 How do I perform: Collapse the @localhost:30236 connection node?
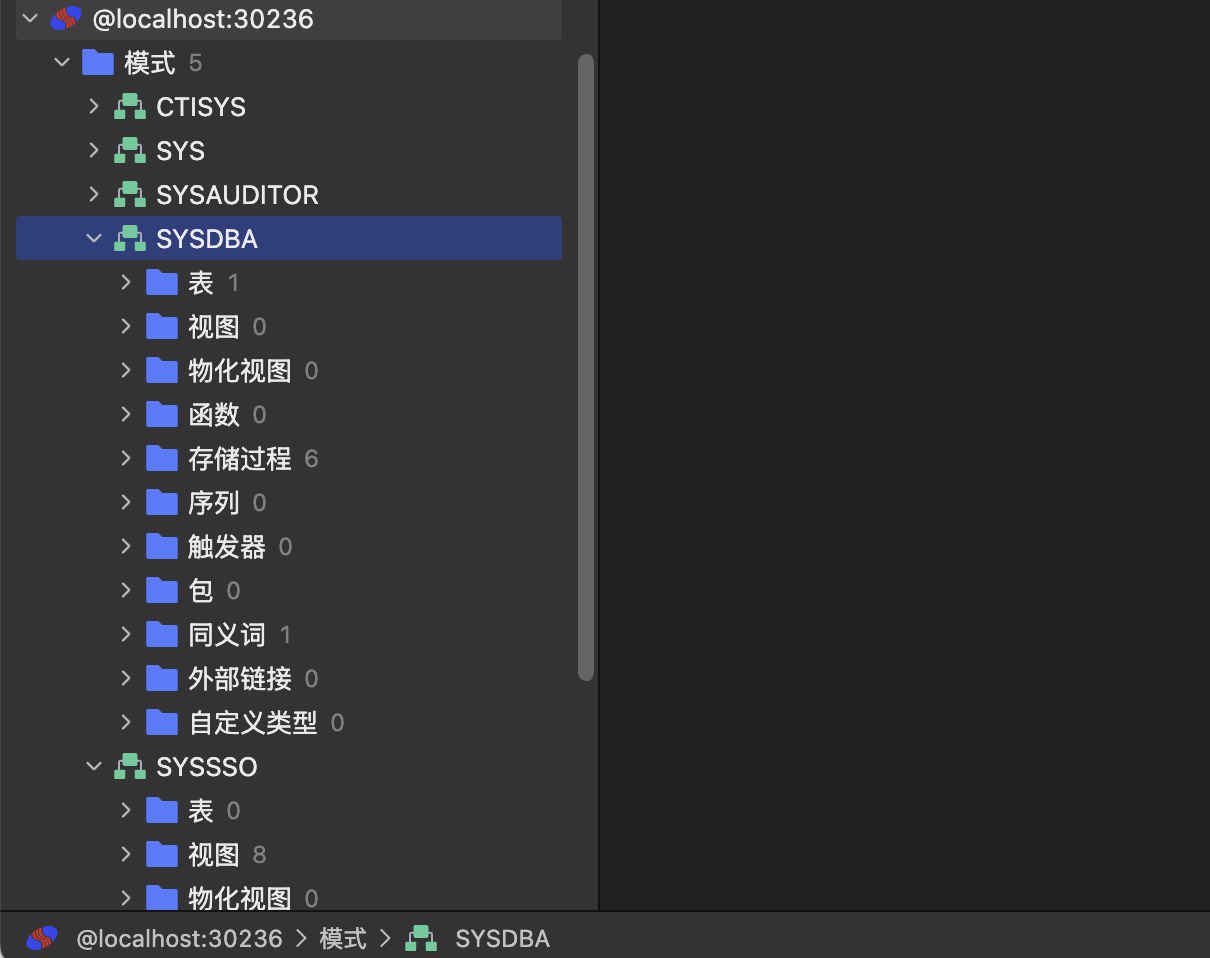(30, 18)
